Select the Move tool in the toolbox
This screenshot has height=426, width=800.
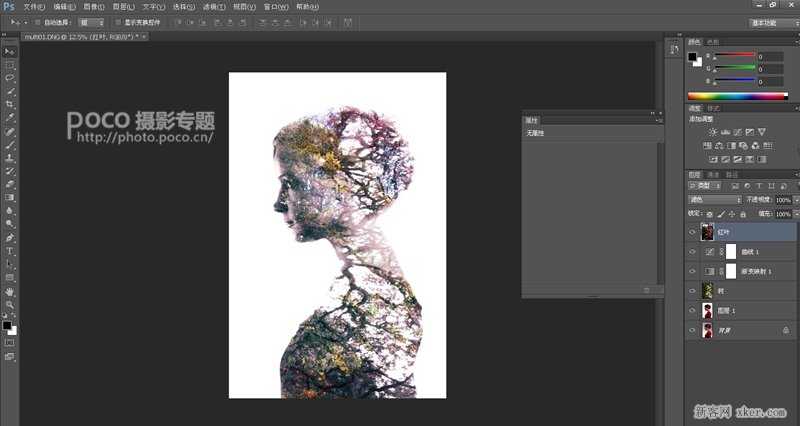9,51
